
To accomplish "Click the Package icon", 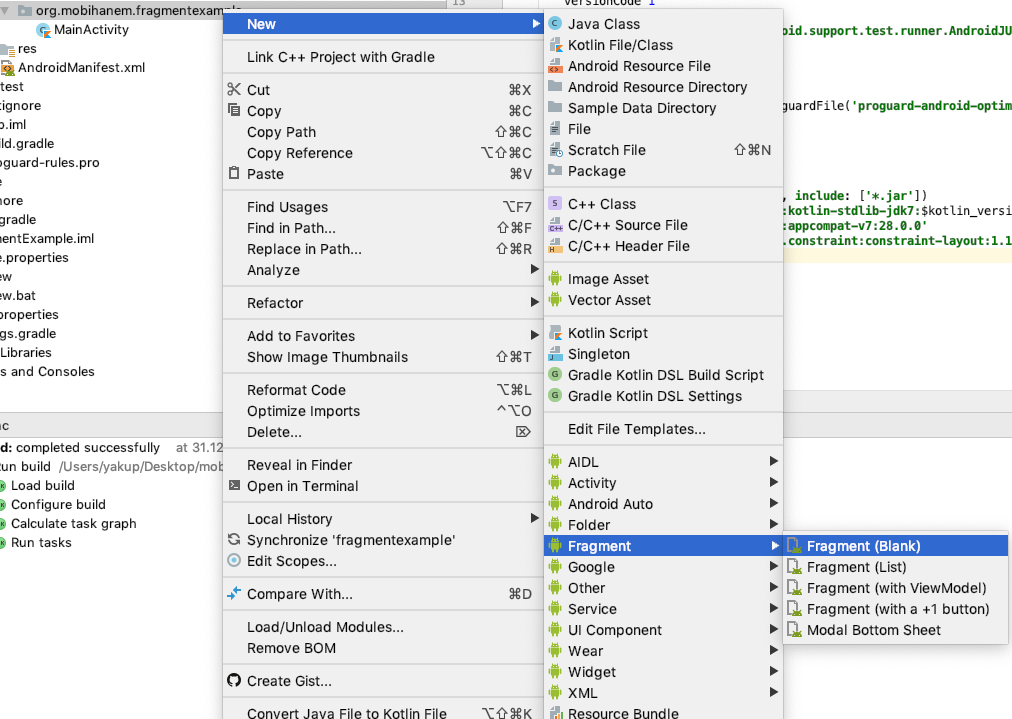I will (555, 170).
